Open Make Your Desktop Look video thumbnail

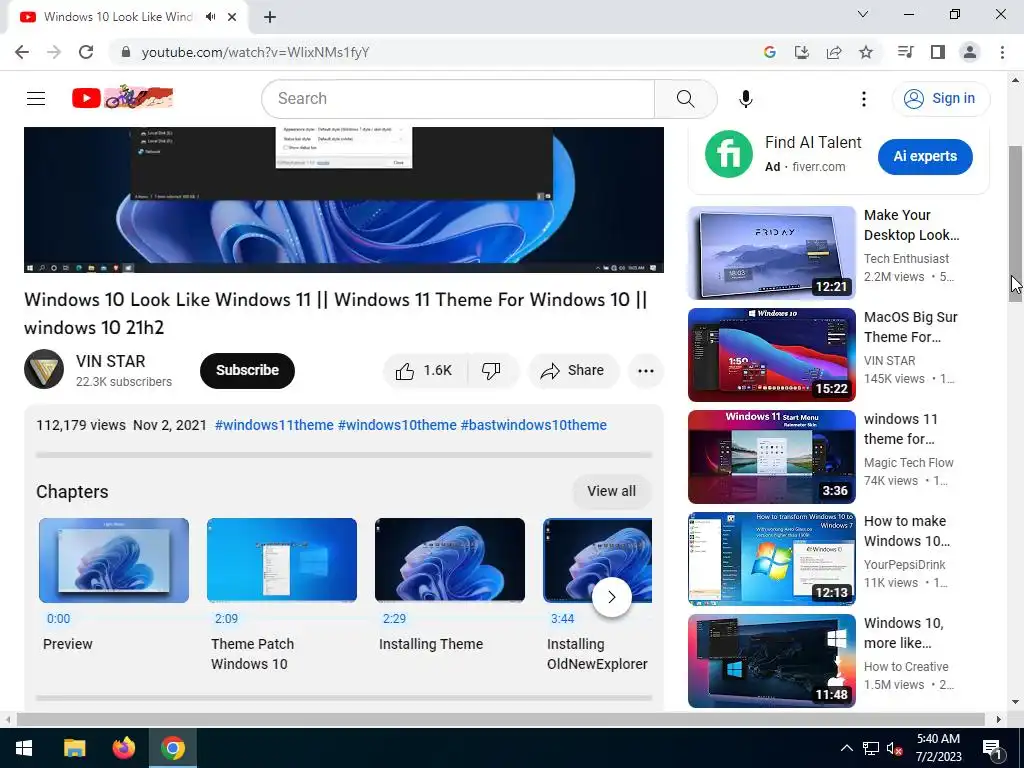(x=771, y=253)
